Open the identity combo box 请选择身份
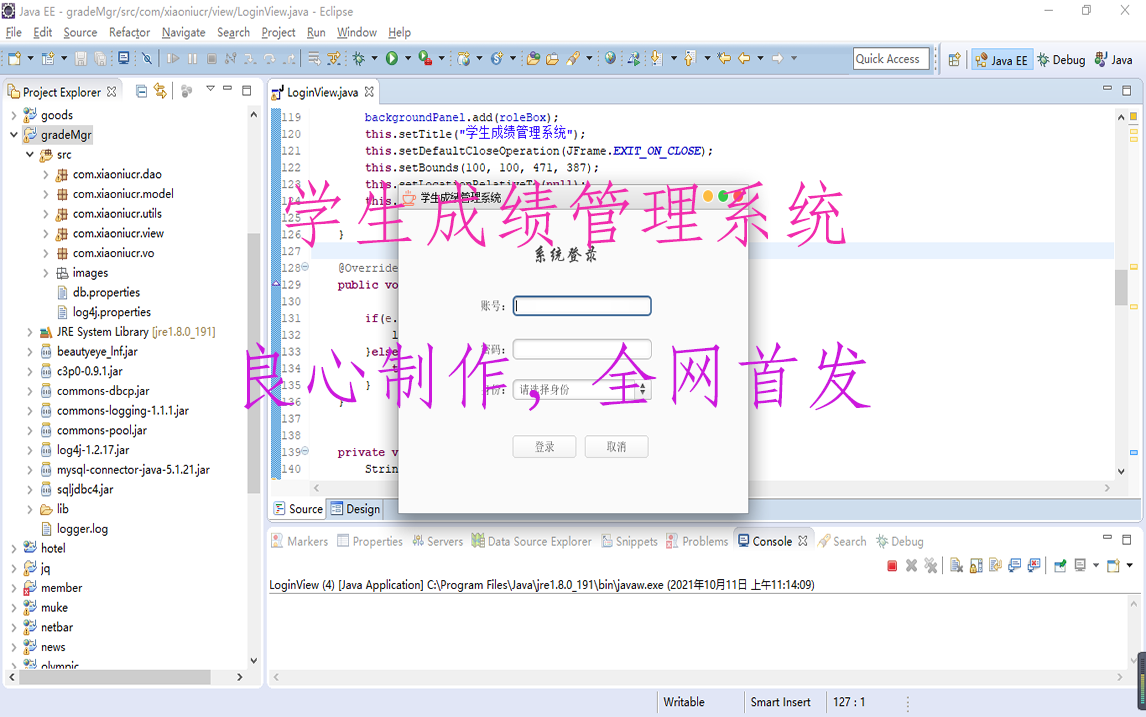1146x717 pixels. pyautogui.click(x=582, y=390)
